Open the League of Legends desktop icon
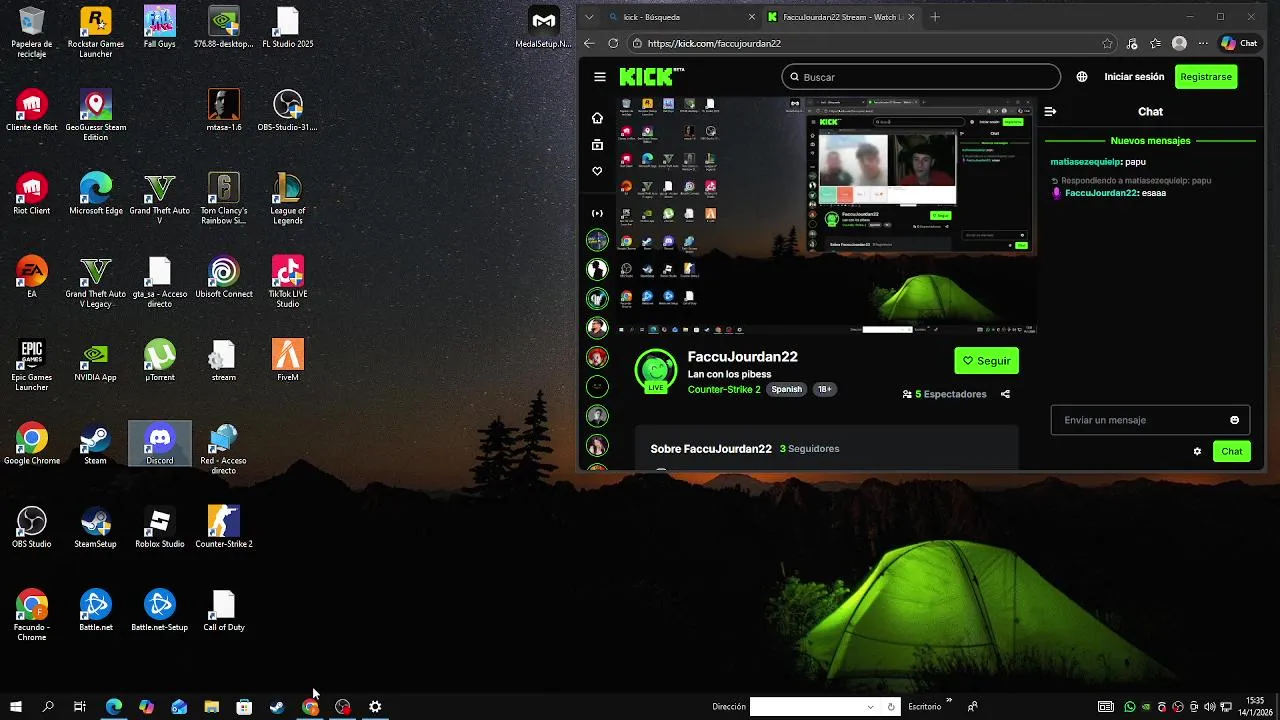The image size is (1280, 720). point(288,198)
